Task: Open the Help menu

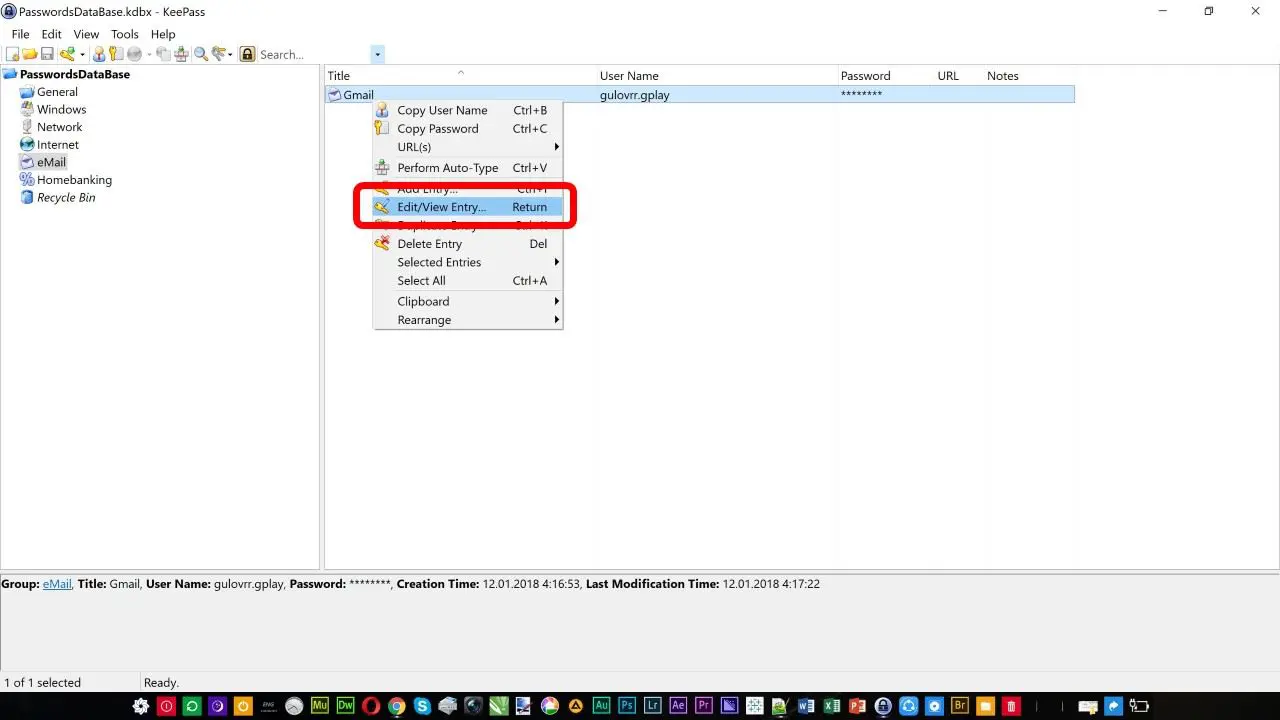Action: click(163, 34)
